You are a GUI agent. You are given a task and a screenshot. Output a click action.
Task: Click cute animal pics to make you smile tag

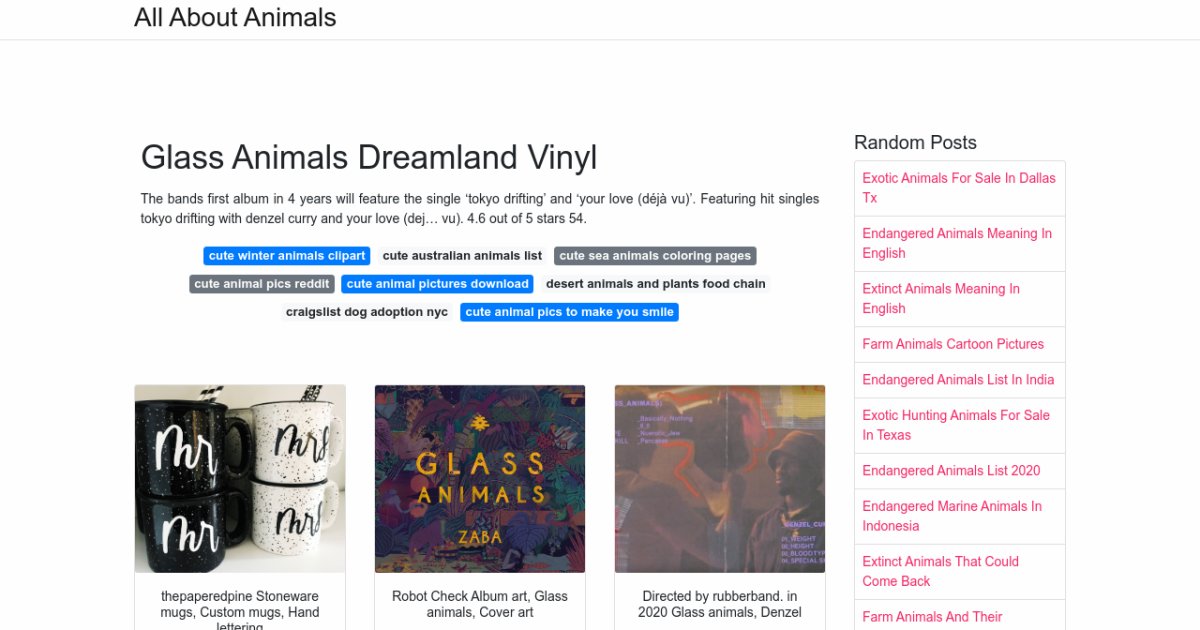click(x=569, y=312)
